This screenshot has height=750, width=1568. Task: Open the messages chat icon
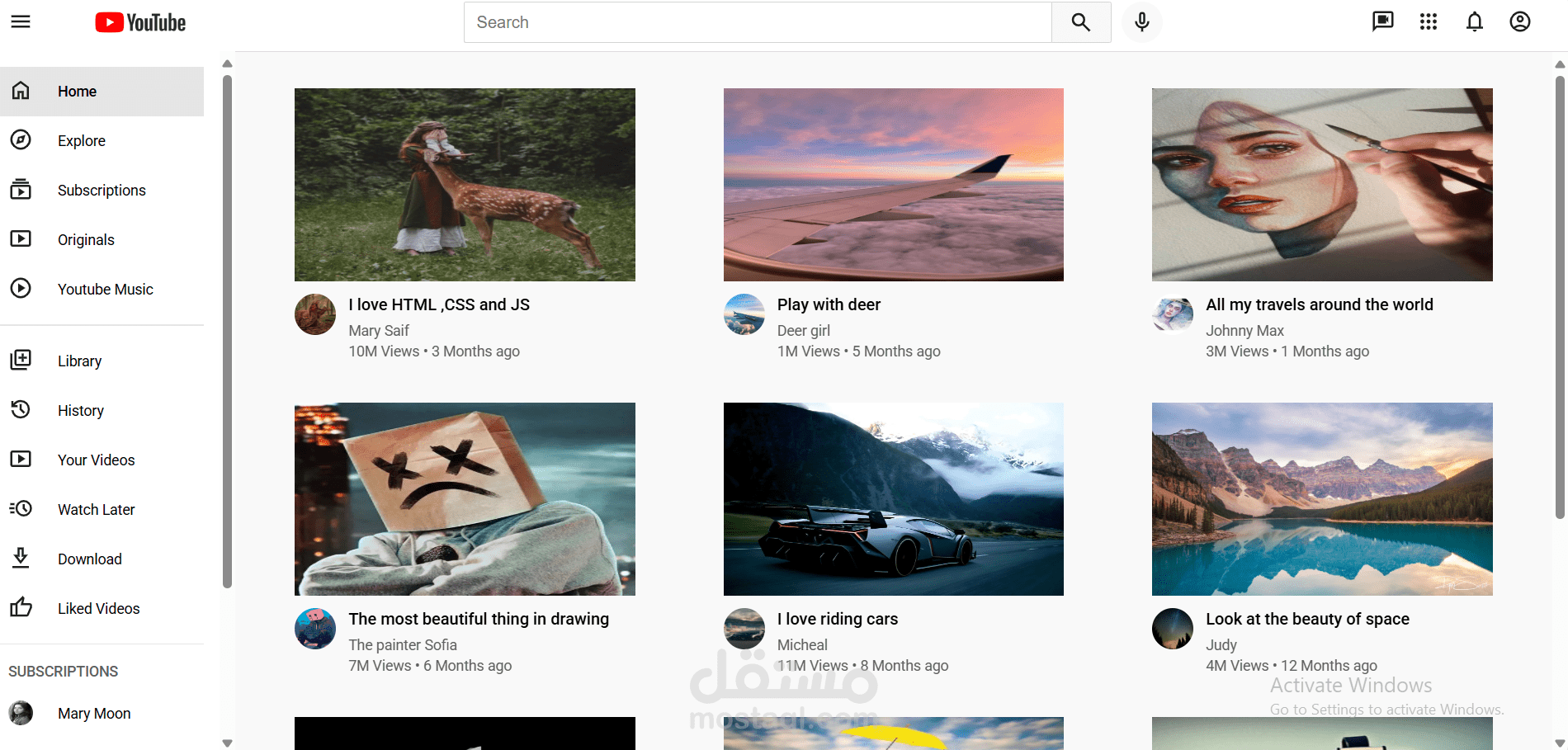coord(1383,21)
